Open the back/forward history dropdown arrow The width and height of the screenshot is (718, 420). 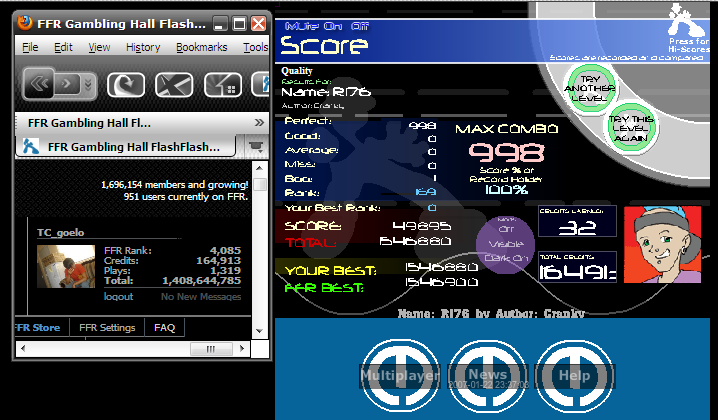tap(88, 84)
